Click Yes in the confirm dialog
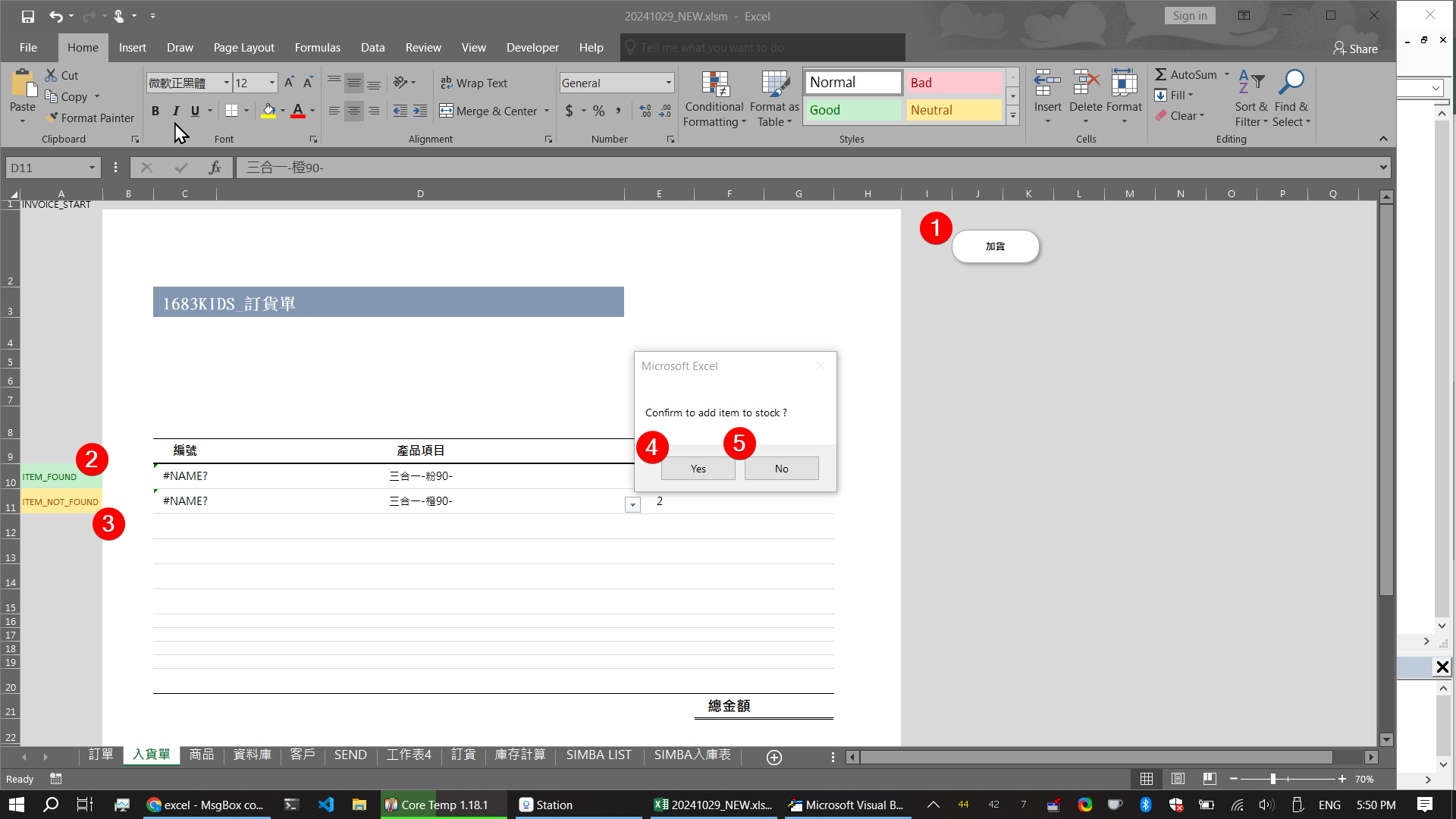This screenshot has width=1456, height=819. [698, 469]
